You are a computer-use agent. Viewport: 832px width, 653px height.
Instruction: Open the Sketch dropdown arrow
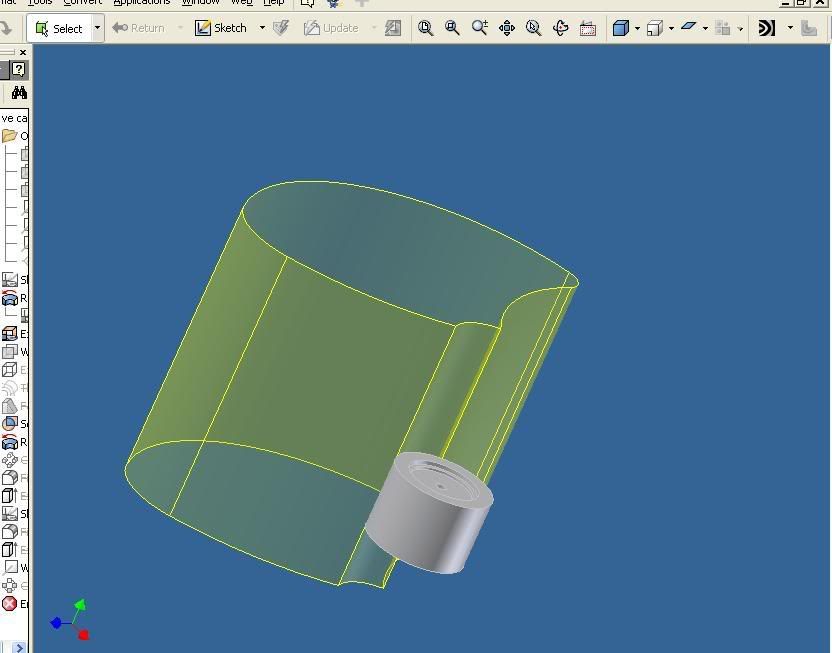tap(262, 28)
